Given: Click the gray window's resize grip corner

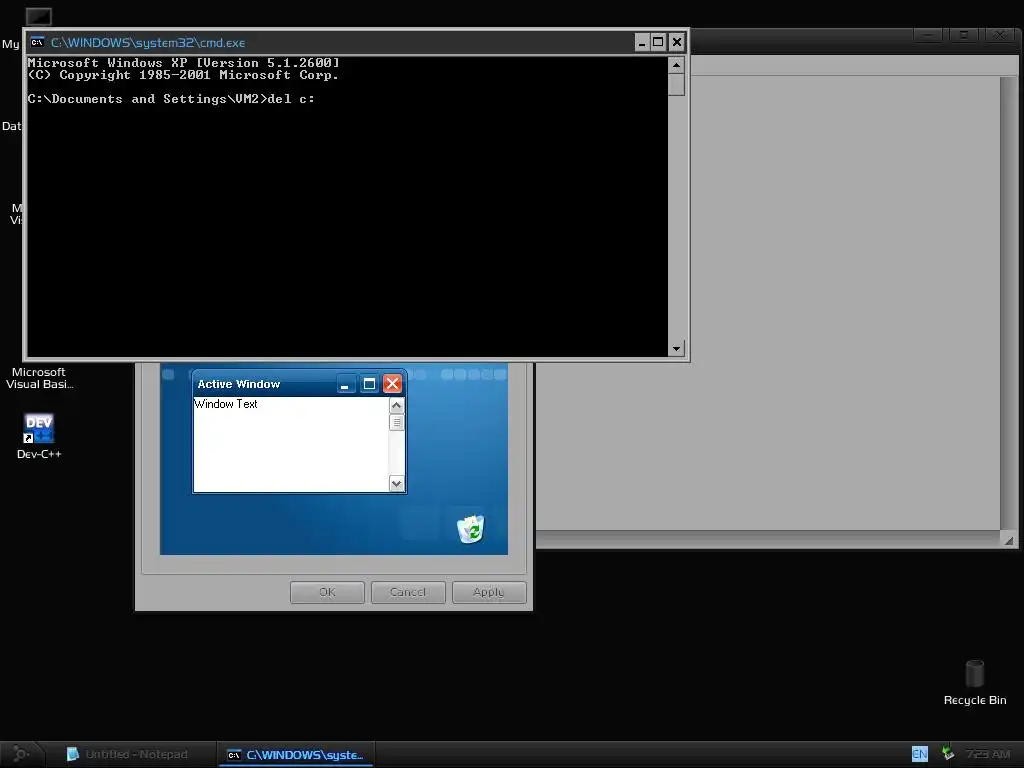Looking at the screenshot, I should [x=1009, y=541].
